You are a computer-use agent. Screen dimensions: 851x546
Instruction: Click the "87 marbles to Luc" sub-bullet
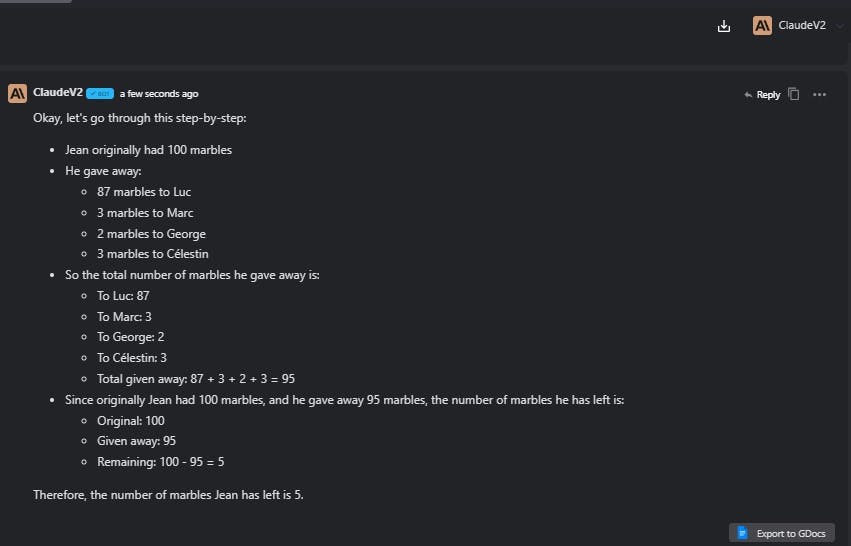[x=144, y=192]
